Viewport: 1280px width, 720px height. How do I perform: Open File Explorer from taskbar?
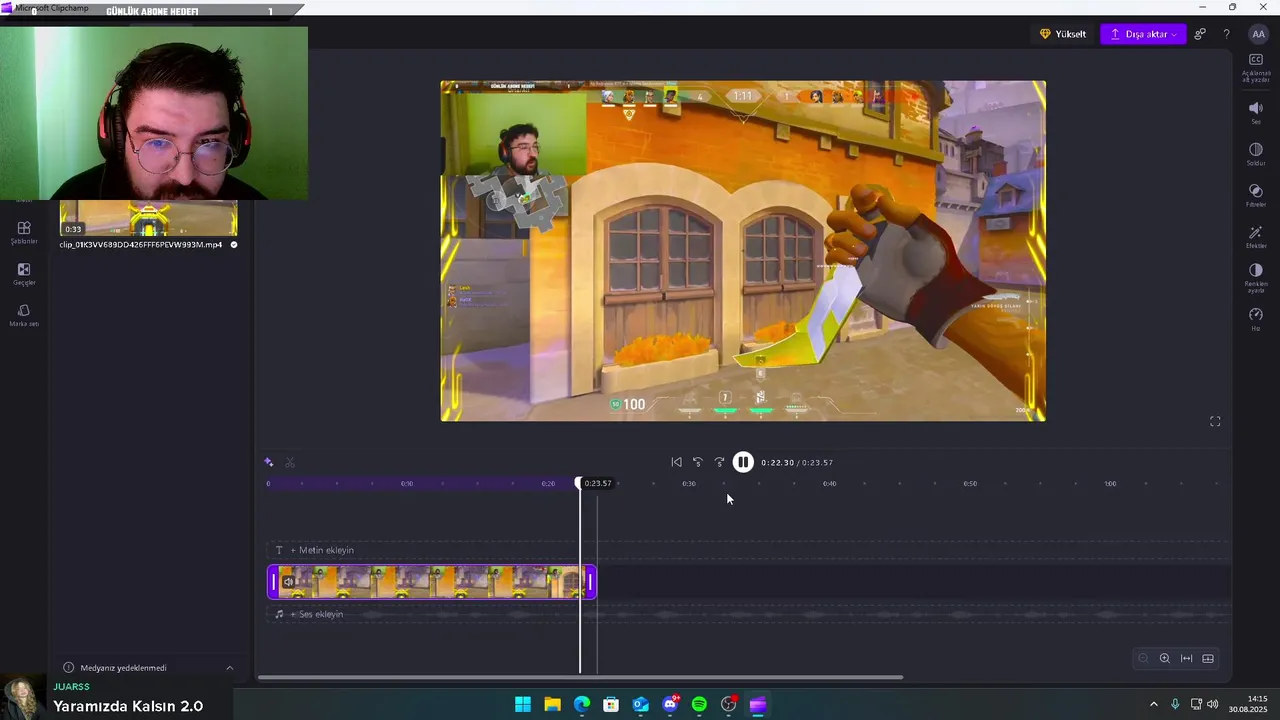(x=552, y=705)
